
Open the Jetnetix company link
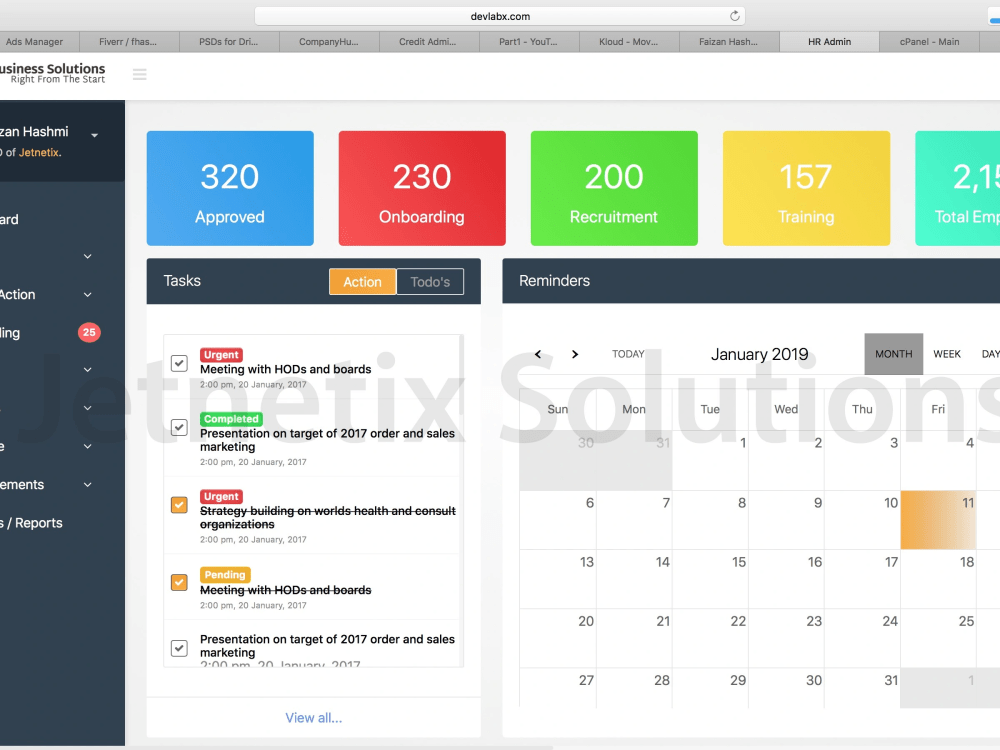pyautogui.click(x=39, y=152)
